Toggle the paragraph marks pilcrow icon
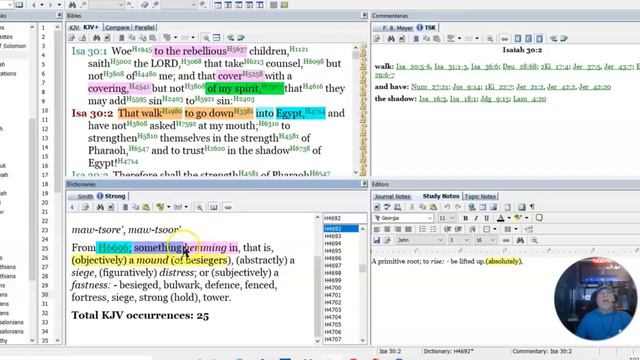The image size is (640, 360). pyautogui.click(x=532, y=207)
